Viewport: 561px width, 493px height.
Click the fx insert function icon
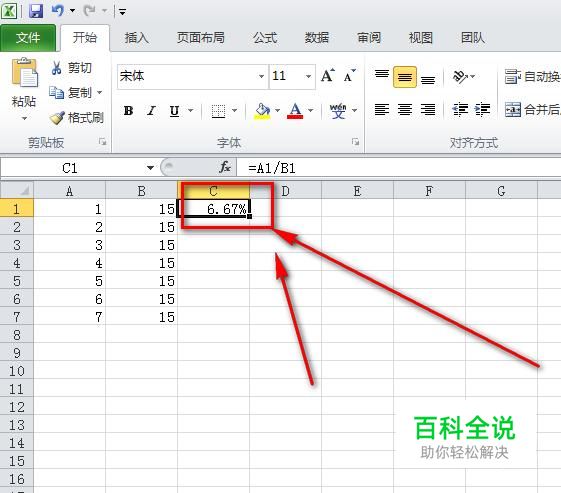point(225,167)
